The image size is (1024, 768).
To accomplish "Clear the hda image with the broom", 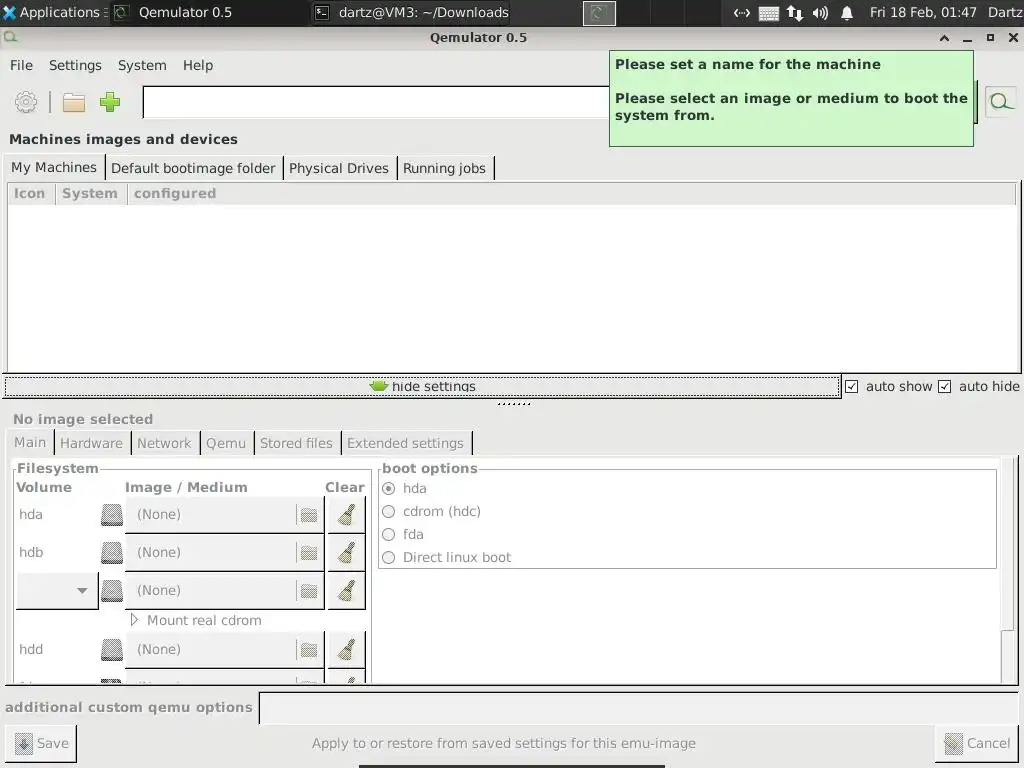I will (346, 515).
